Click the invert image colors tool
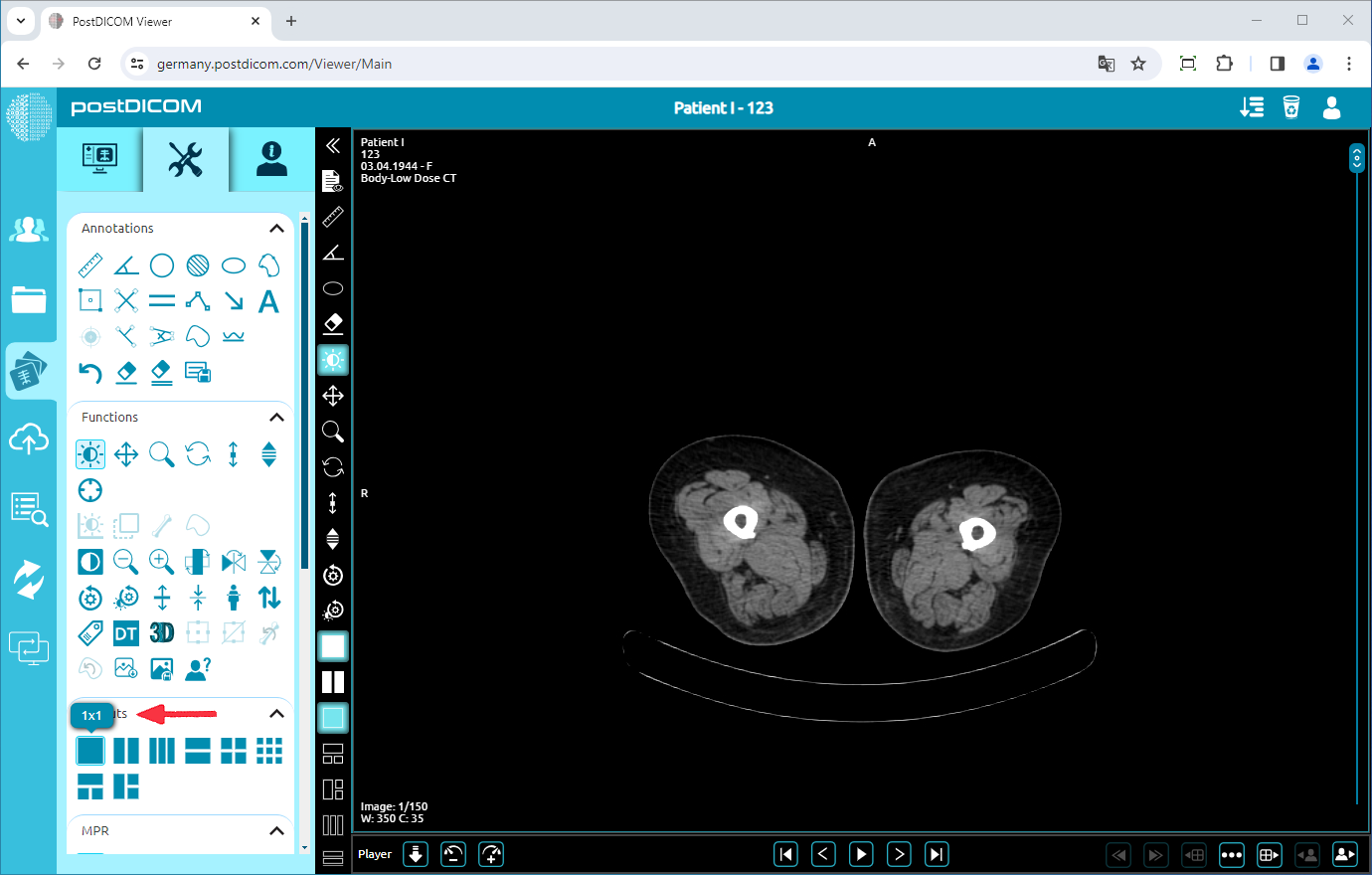Viewport: 1372px width, 875px height. coord(89,562)
